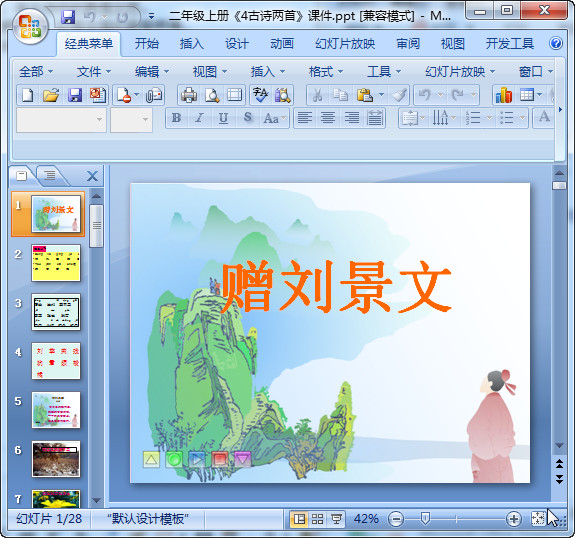Toggle Italic formatting
The image size is (575, 538).
tap(199, 118)
